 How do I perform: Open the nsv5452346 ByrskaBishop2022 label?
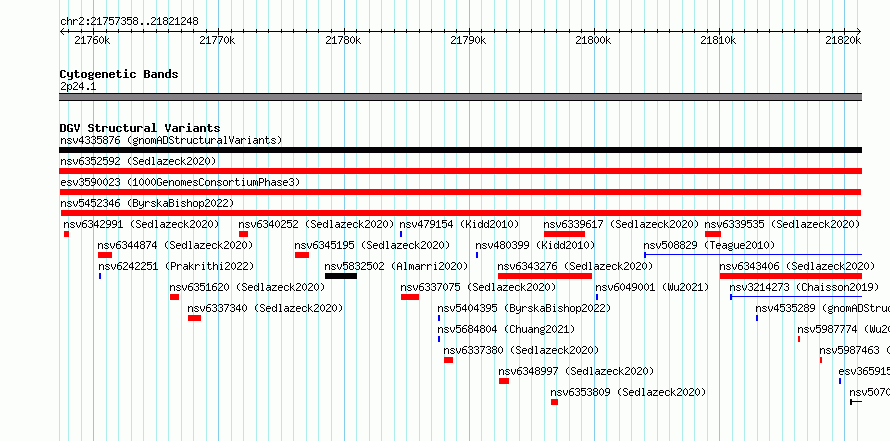(x=147, y=203)
